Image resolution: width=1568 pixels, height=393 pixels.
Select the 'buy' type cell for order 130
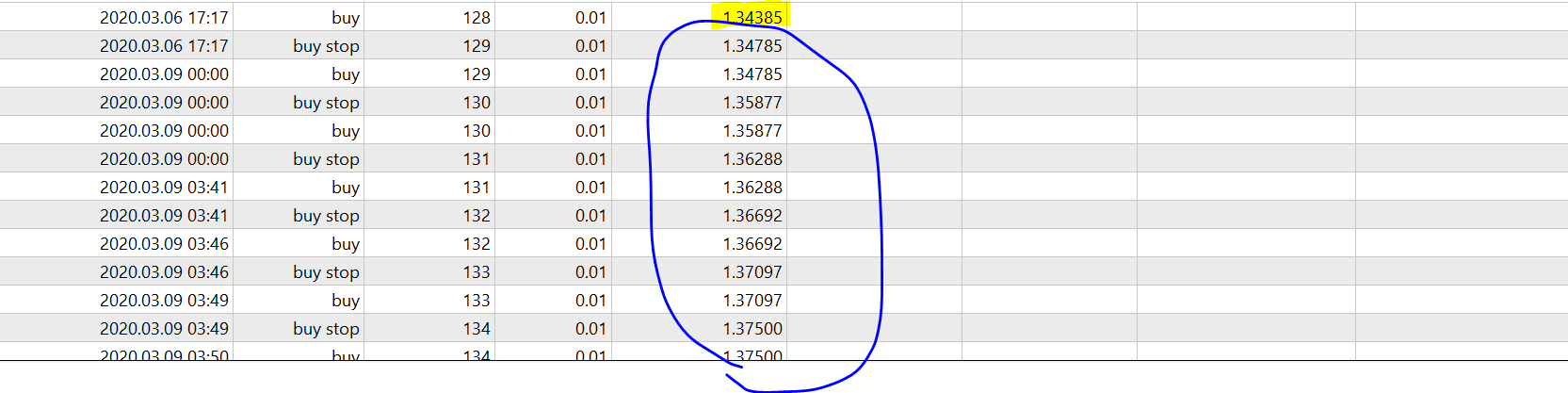click(346, 130)
